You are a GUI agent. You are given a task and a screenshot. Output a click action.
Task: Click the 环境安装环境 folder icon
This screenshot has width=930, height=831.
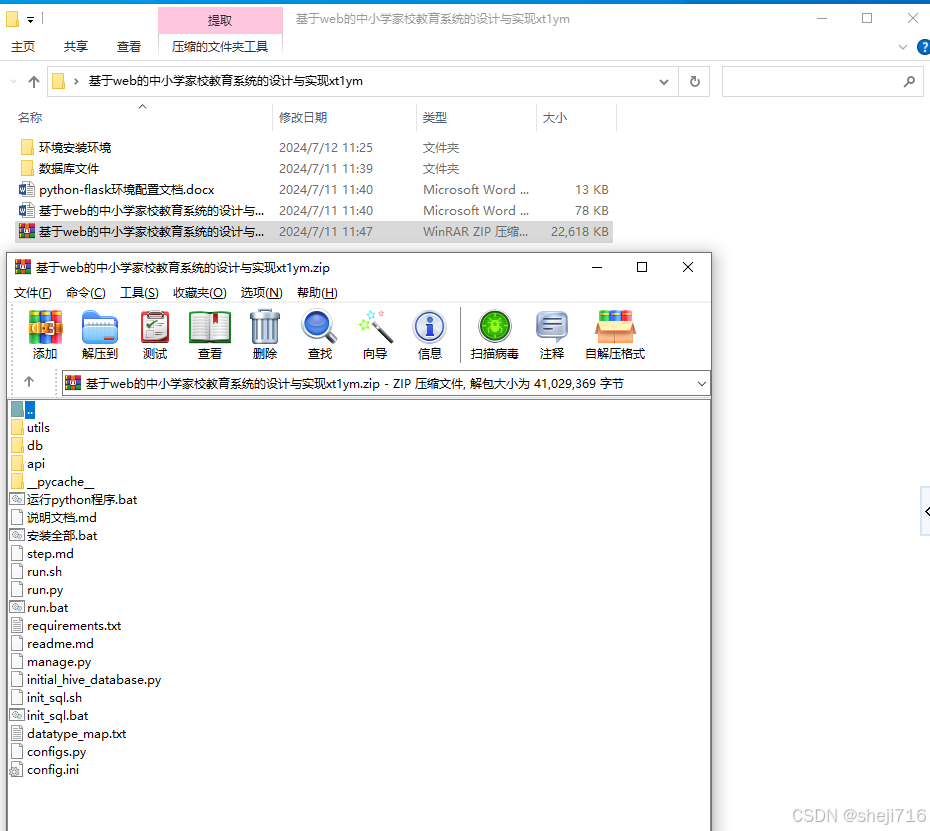click(x=27, y=147)
